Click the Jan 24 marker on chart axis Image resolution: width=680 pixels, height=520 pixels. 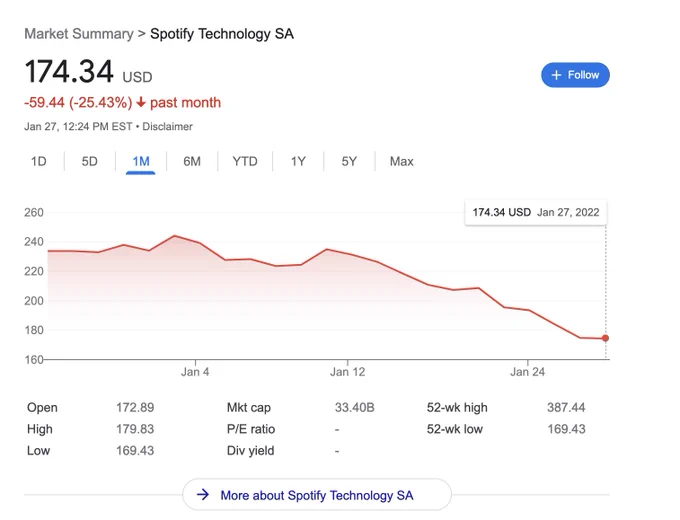(x=527, y=372)
